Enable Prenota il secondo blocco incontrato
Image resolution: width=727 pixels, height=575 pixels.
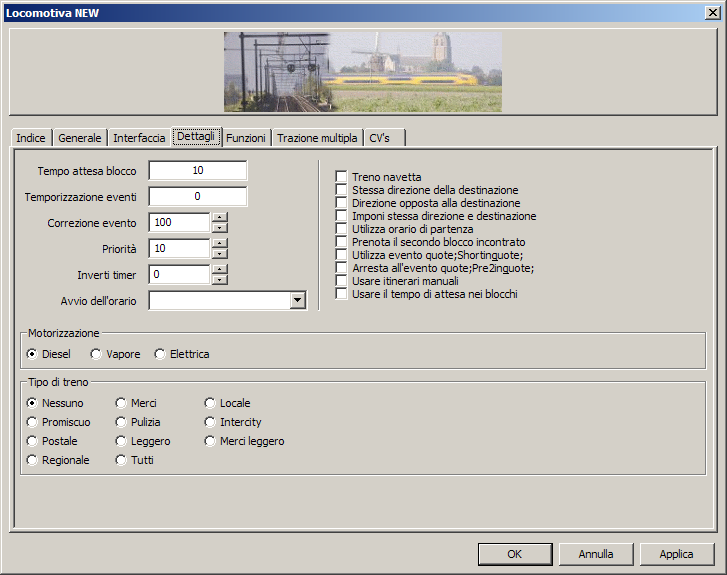point(342,242)
